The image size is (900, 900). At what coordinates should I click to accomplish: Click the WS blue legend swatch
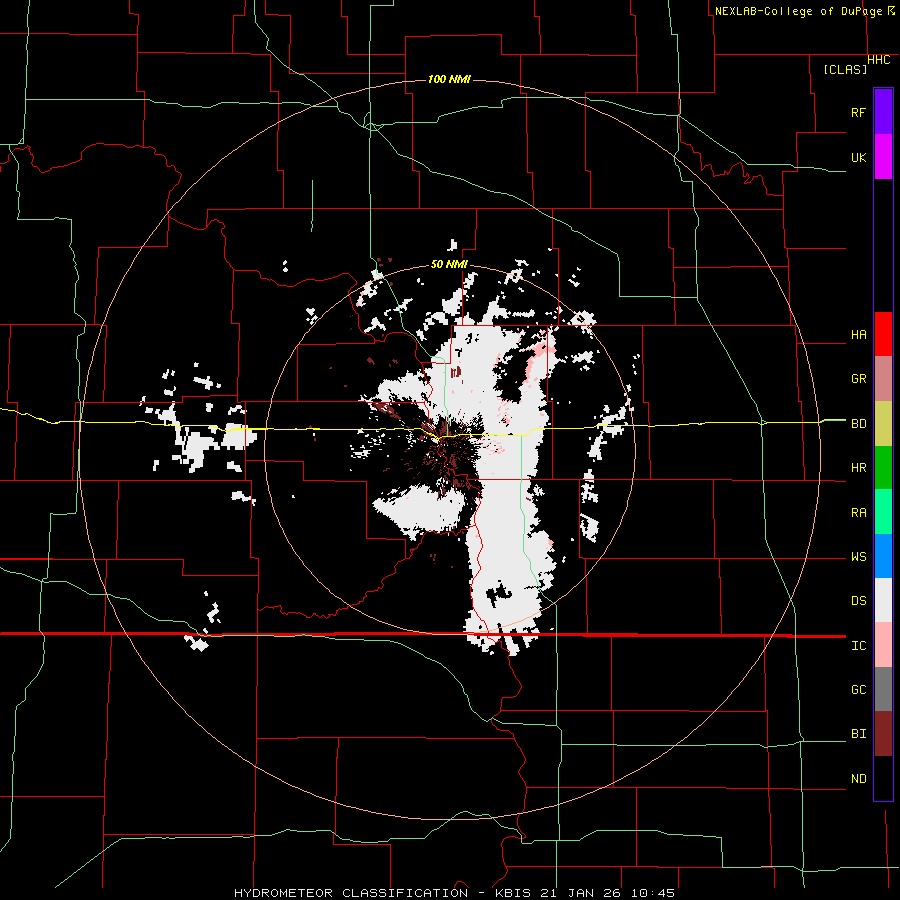pos(883,556)
